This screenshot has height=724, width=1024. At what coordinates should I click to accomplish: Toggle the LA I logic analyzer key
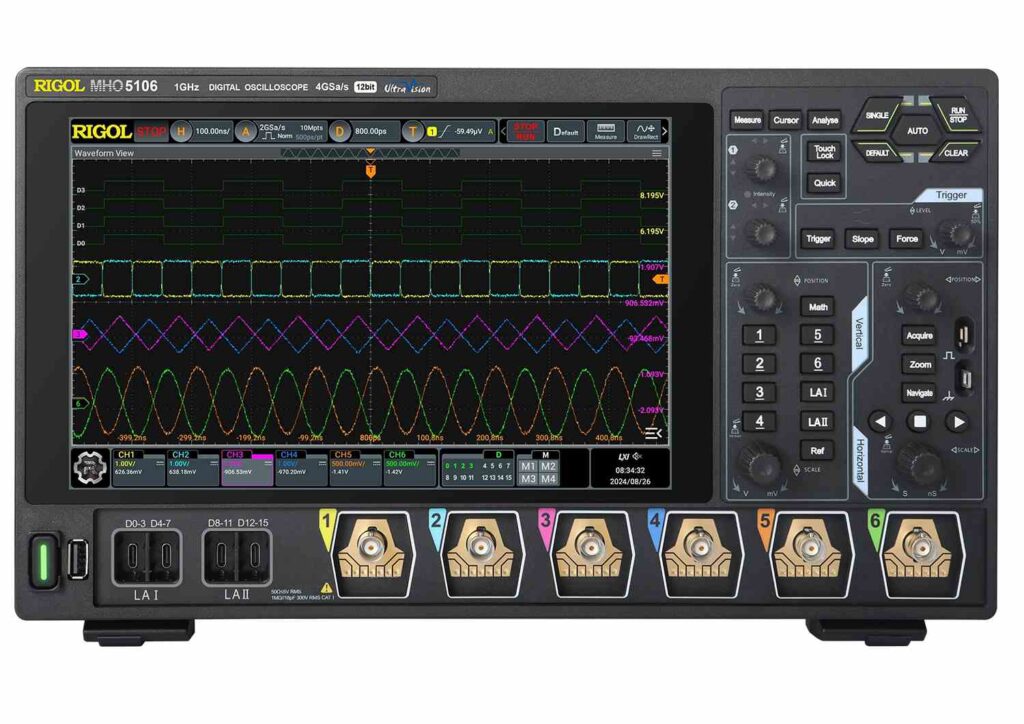coord(818,393)
